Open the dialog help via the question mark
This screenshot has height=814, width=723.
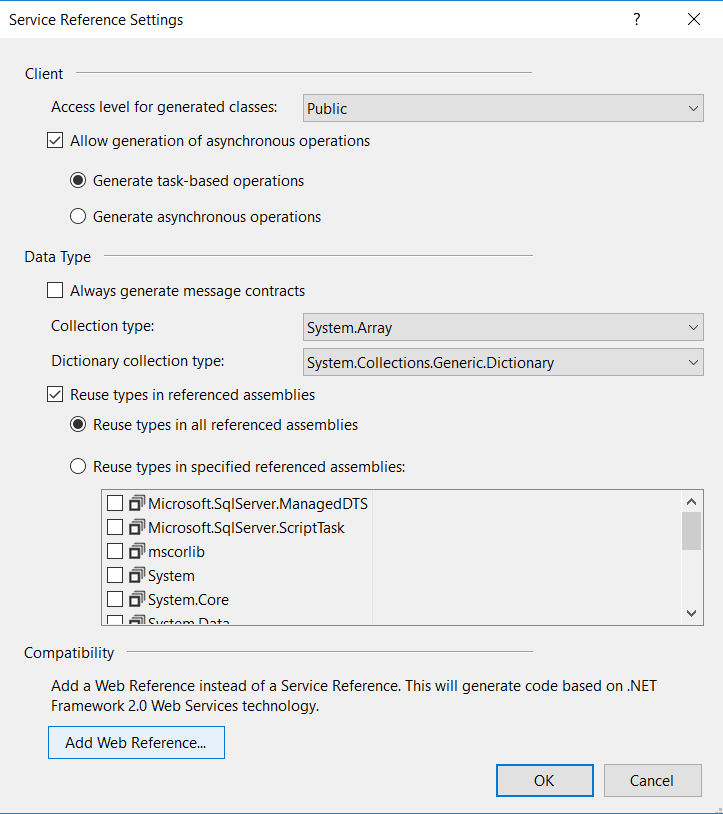coord(637,19)
